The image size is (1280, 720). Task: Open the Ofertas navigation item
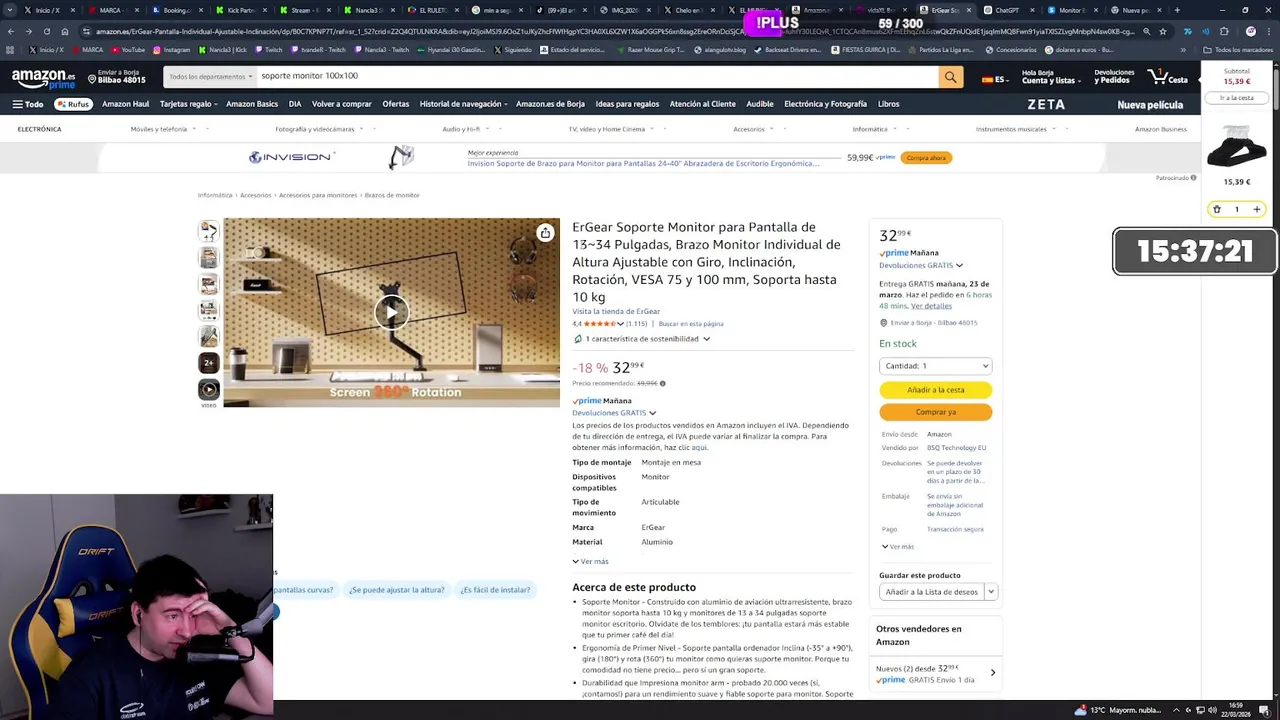(x=395, y=104)
